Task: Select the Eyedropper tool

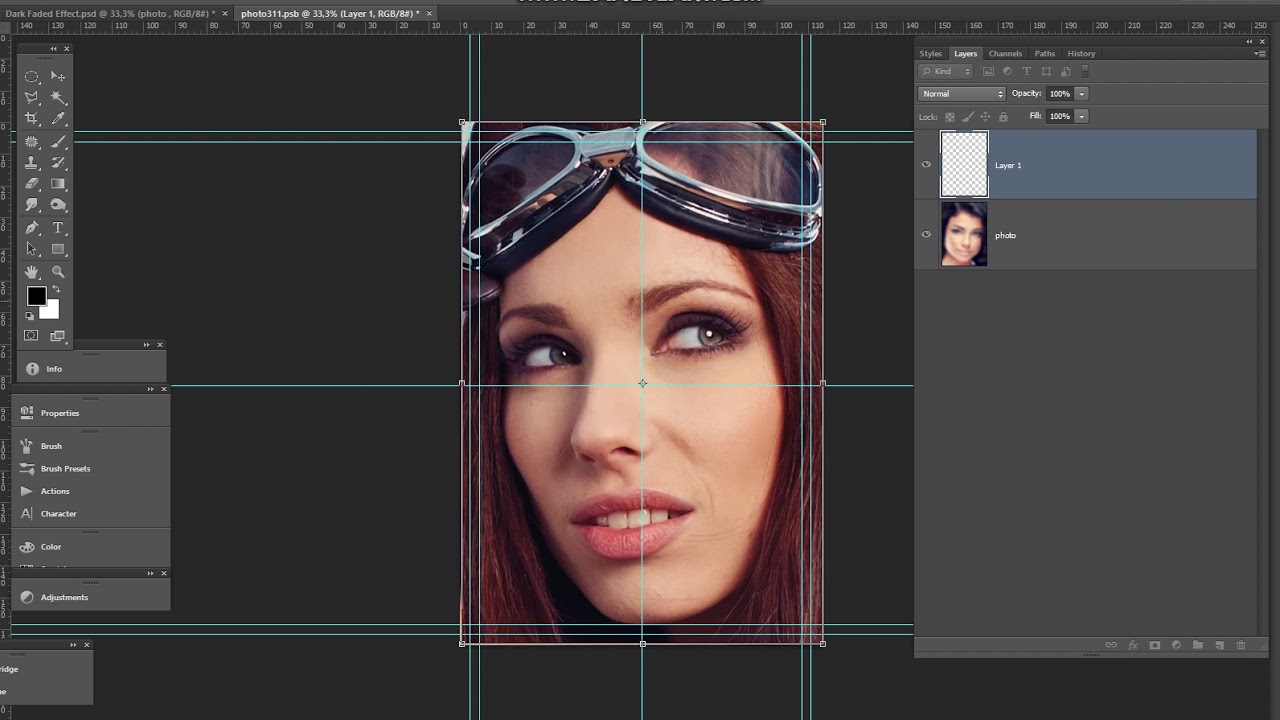Action: coord(58,119)
